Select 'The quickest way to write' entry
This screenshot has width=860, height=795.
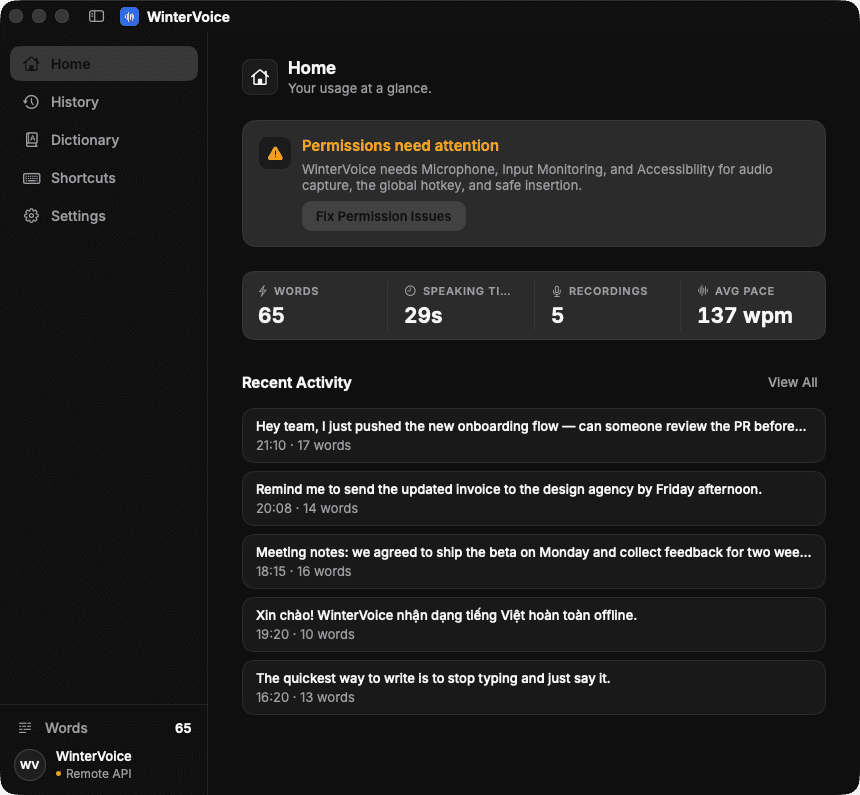[534, 688]
